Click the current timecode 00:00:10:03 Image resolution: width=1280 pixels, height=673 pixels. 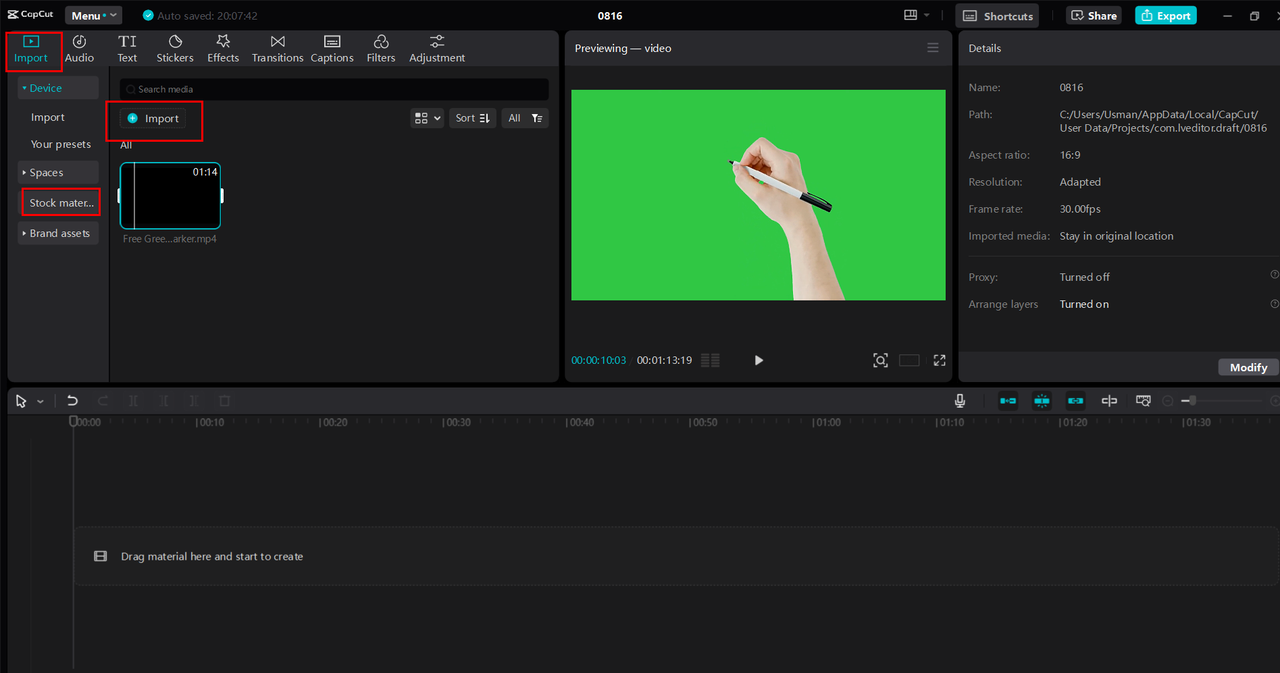(x=599, y=360)
